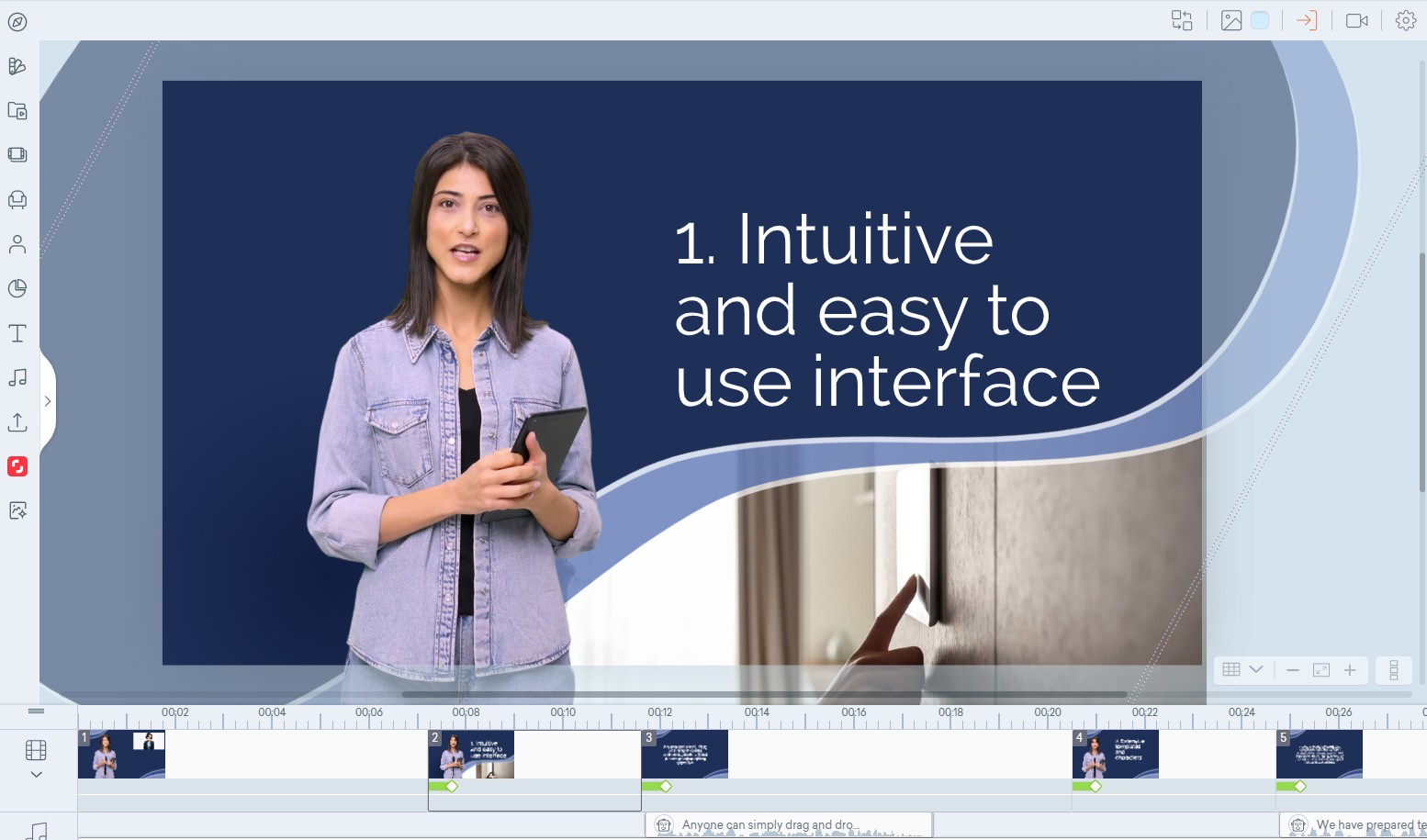The image size is (1427, 840).
Task: Toggle the scene layout view below the zoom controls
Action: 1393,670
